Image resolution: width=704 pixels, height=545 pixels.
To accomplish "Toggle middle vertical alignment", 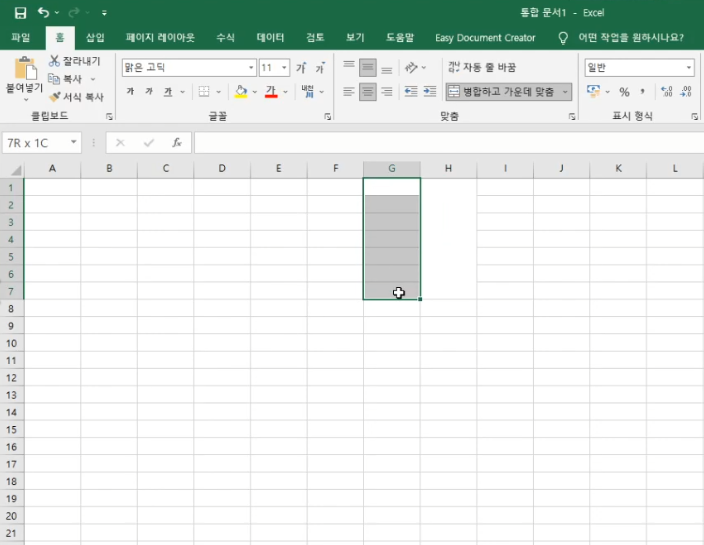I will pyautogui.click(x=368, y=68).
